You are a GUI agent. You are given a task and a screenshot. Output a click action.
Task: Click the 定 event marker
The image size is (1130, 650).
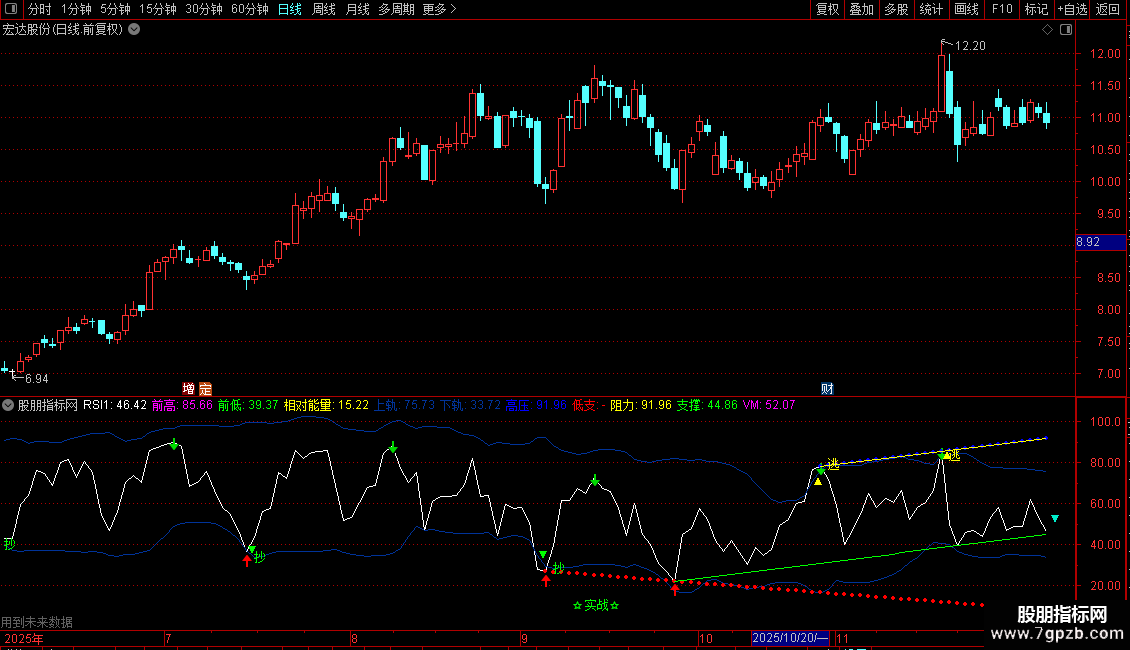(x=205, y=389)
